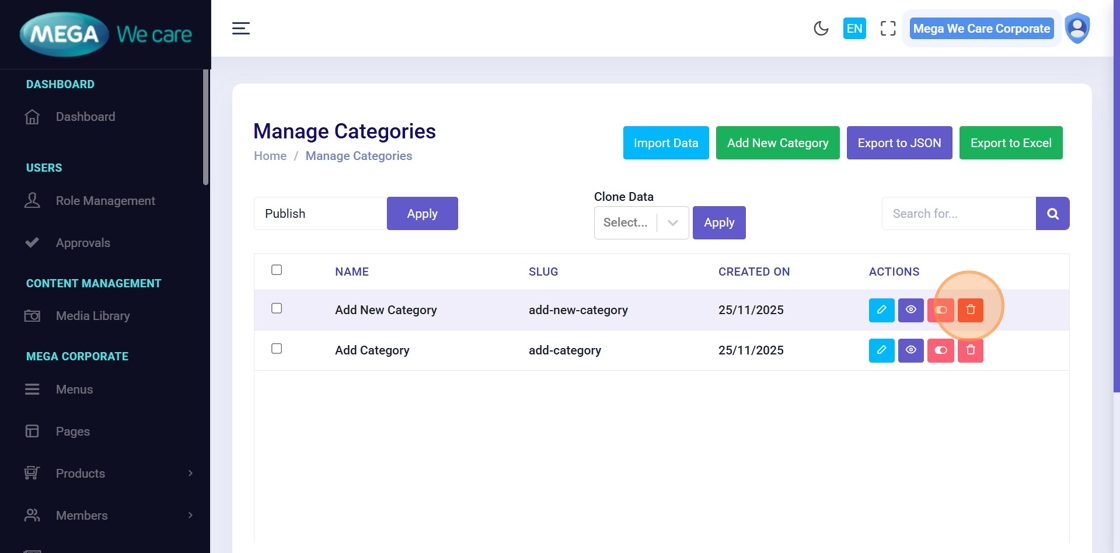This screenshot has height=553, width=1120.
Task: Enter fullscreen mode via header icon
Action: (888, 28)
